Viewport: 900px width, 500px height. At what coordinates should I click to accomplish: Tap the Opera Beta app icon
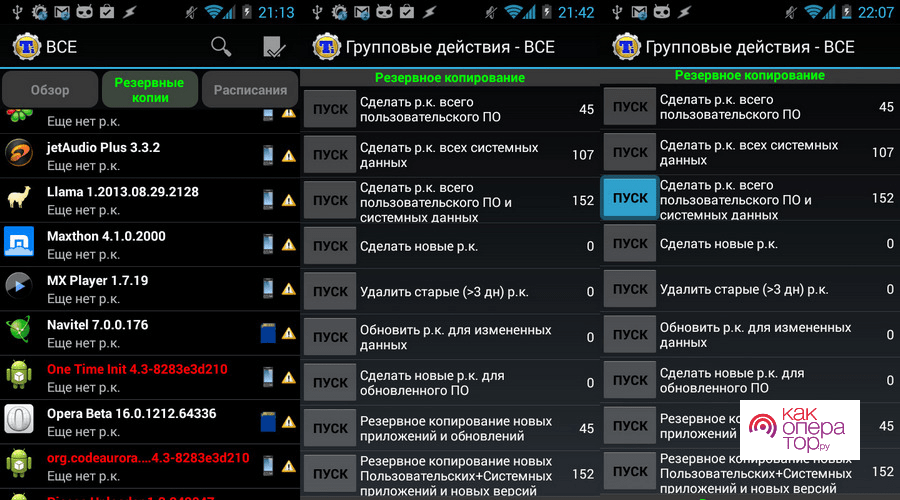pos(20,421)
